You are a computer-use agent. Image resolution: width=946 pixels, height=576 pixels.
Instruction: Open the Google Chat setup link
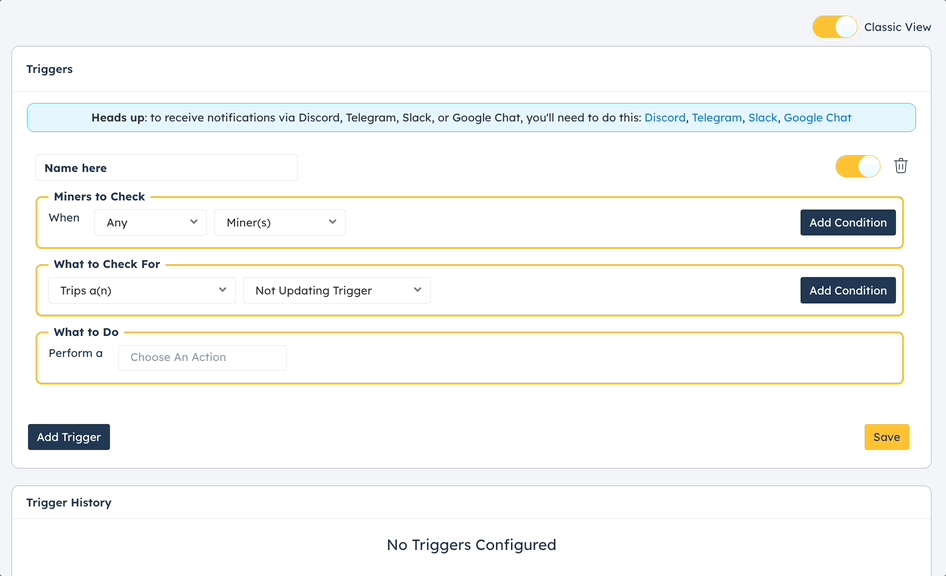pyautogui.click(x=817, y=118)
